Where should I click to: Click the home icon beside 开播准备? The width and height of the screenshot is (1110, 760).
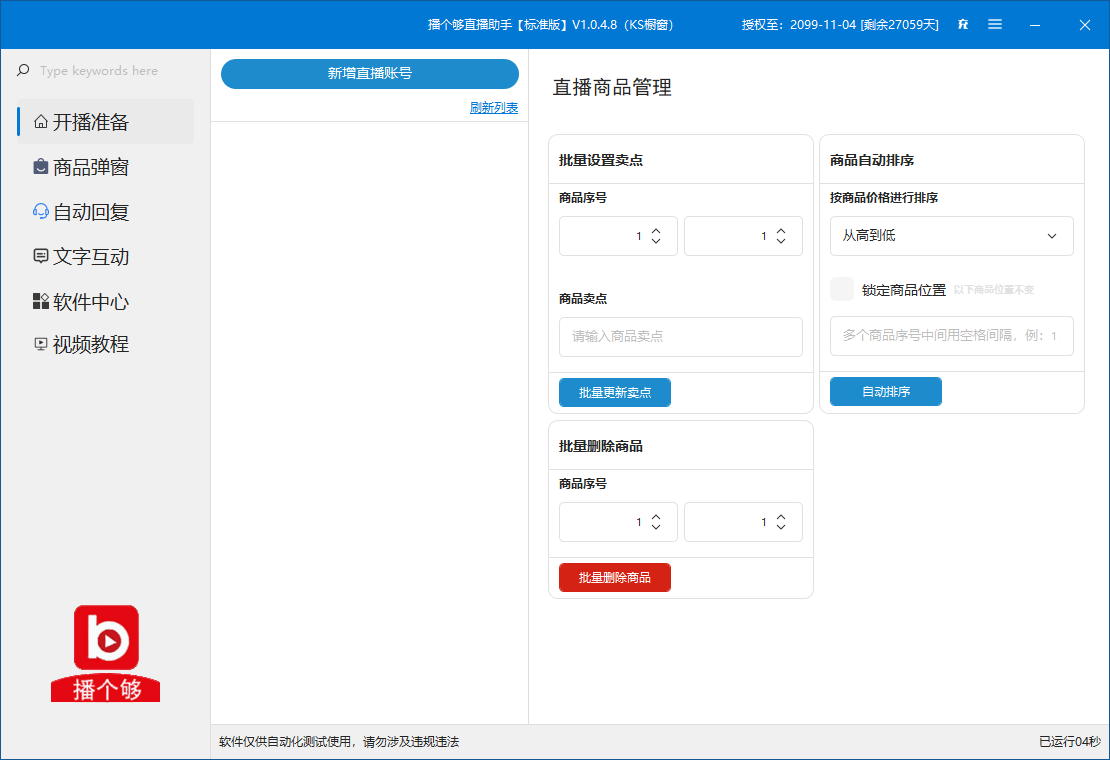click(40, 122)
